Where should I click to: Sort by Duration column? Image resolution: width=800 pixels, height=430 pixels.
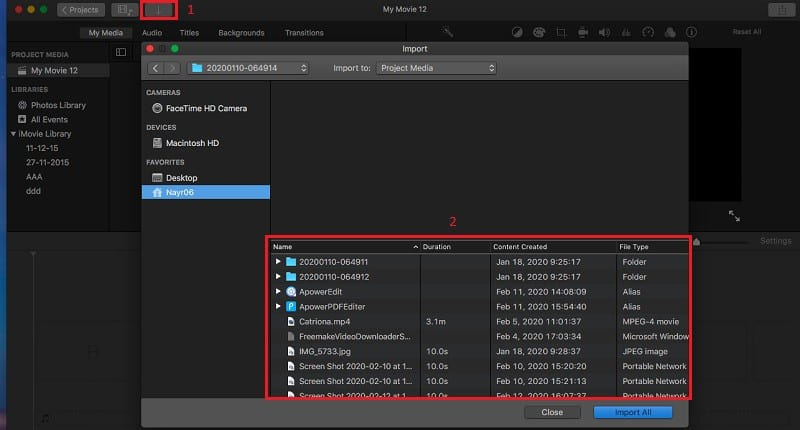455,246
